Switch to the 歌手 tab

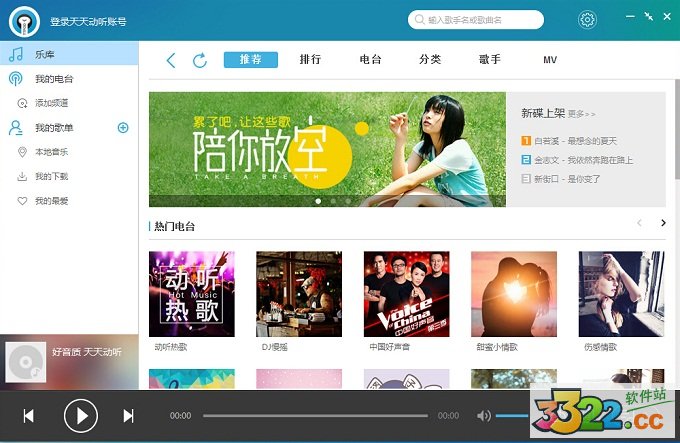click(490, 59)
